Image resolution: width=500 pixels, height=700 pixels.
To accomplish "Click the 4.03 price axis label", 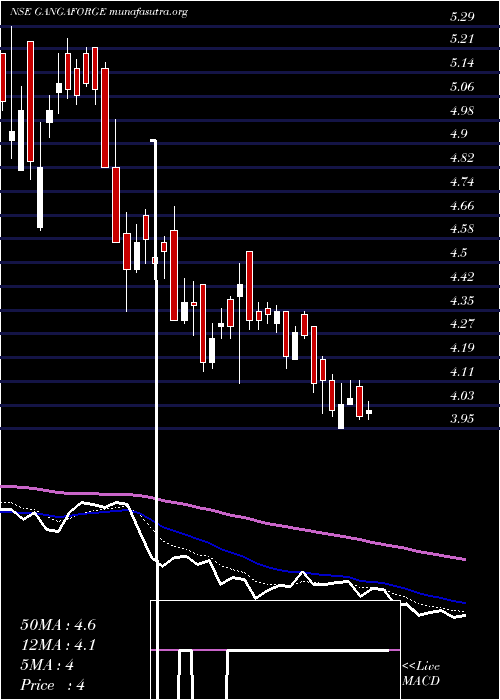I will [x=462, y=396].
